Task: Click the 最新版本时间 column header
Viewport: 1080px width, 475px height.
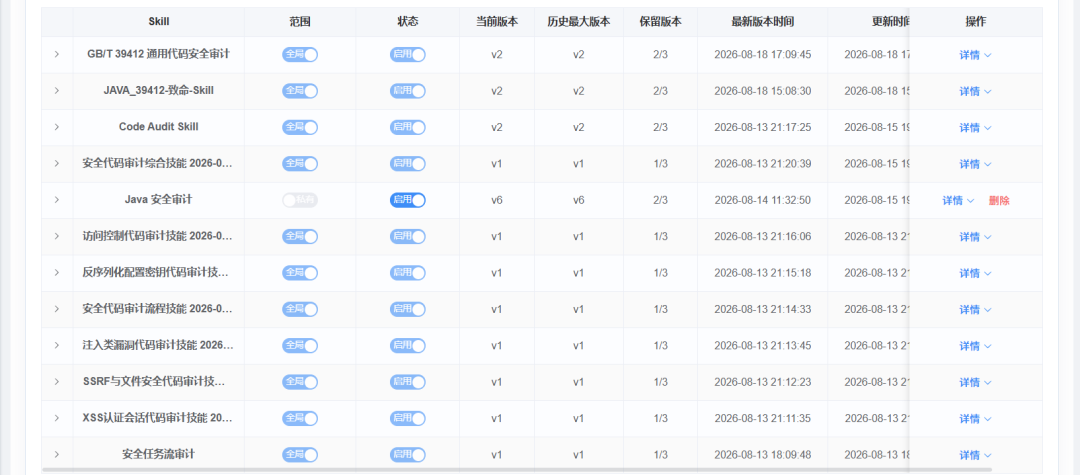Action: [762, 21]
